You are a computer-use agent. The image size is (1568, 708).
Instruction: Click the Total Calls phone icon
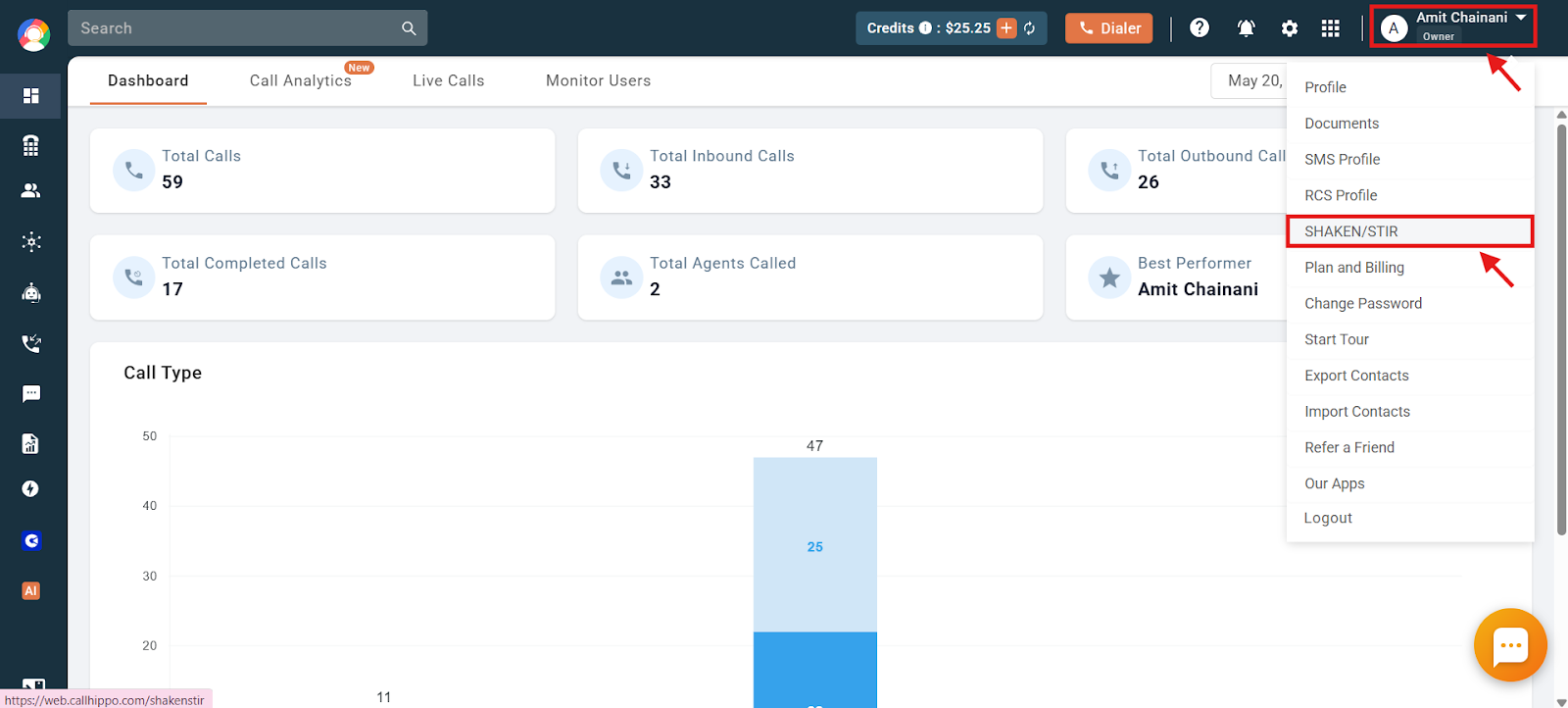(134, 170)
